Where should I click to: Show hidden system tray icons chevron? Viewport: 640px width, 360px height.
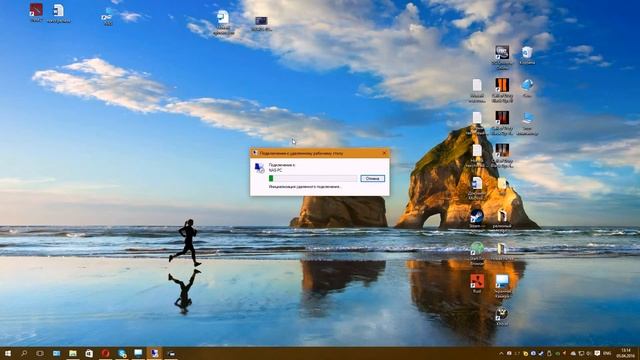coord(501,353)
